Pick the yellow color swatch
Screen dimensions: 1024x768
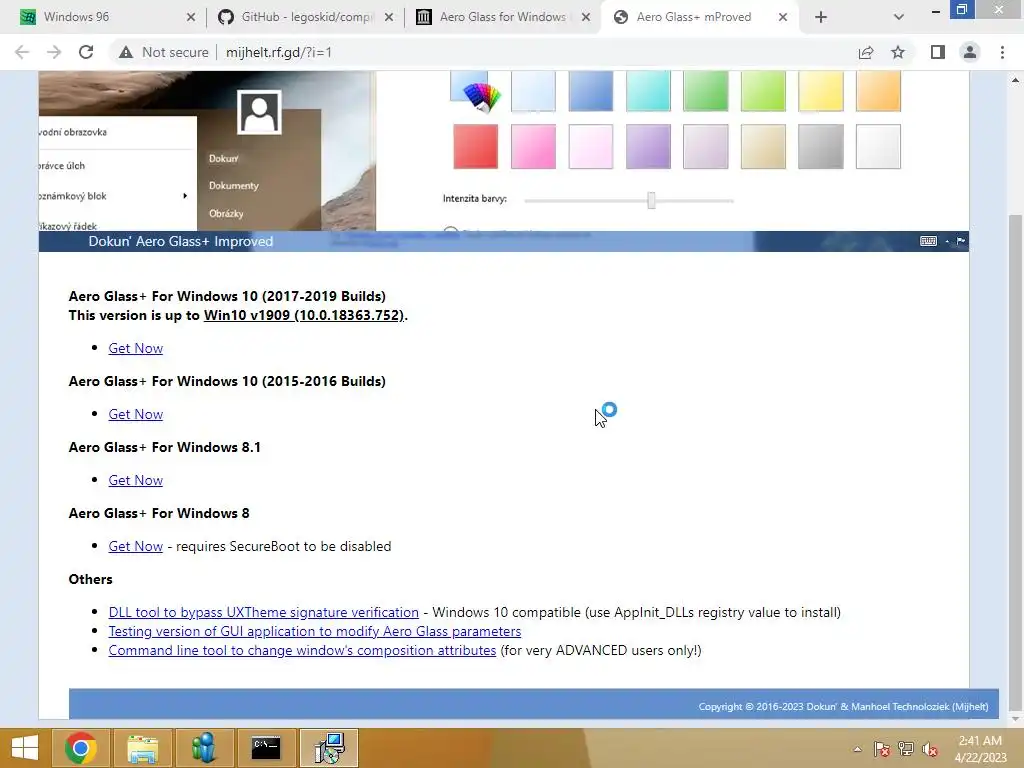pyautogui.click(x=820, y=91)
